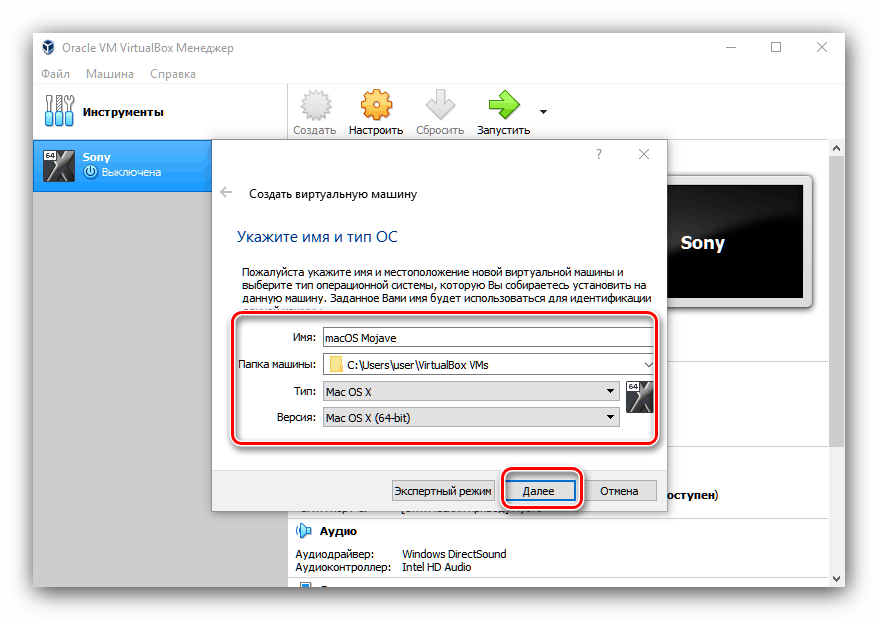Click the wizard help question mark
Image resolution: width=878 pixels, height=620 pixels.
point(599,154)
